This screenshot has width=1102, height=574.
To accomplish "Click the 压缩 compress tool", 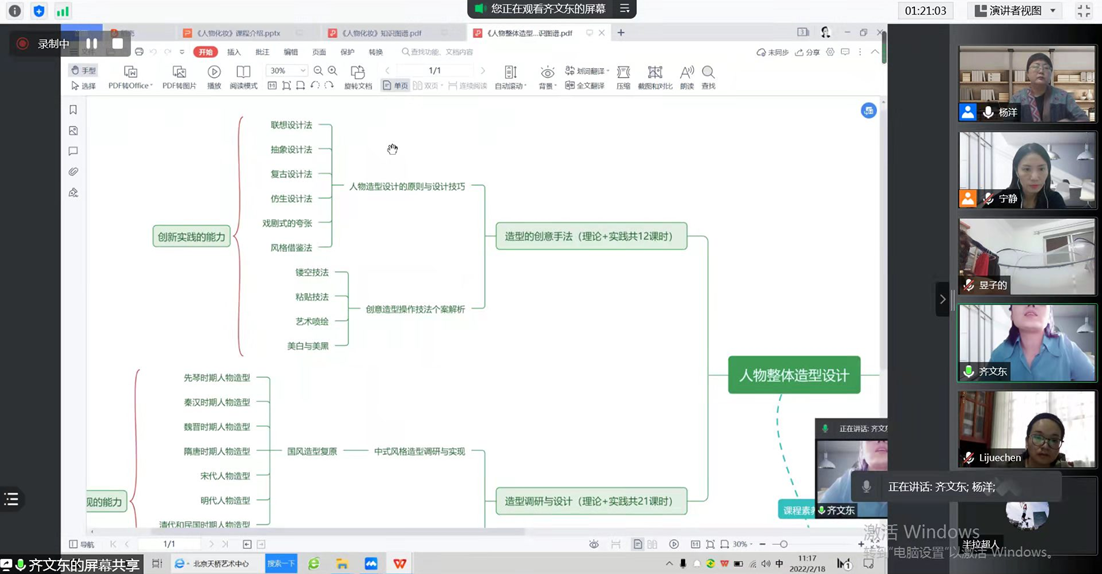I will pyautogui.click(x=623, y=73).
